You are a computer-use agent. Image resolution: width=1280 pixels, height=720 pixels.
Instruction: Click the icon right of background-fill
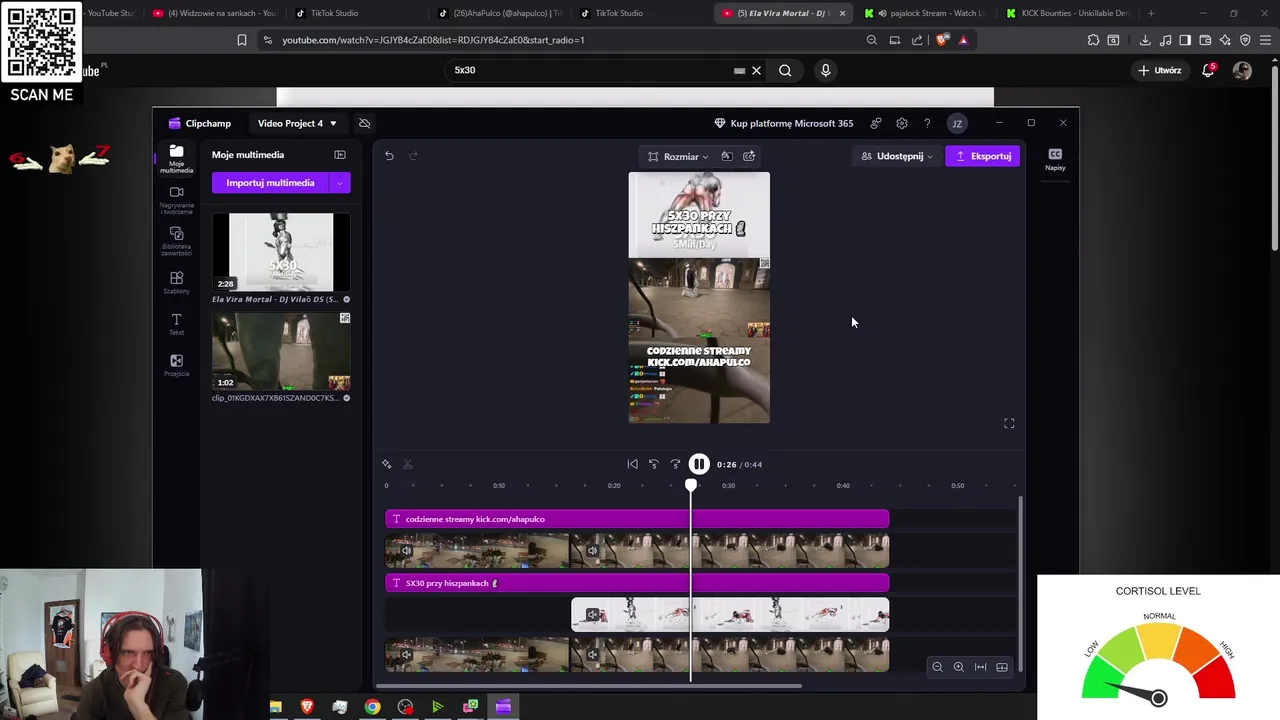749,156
